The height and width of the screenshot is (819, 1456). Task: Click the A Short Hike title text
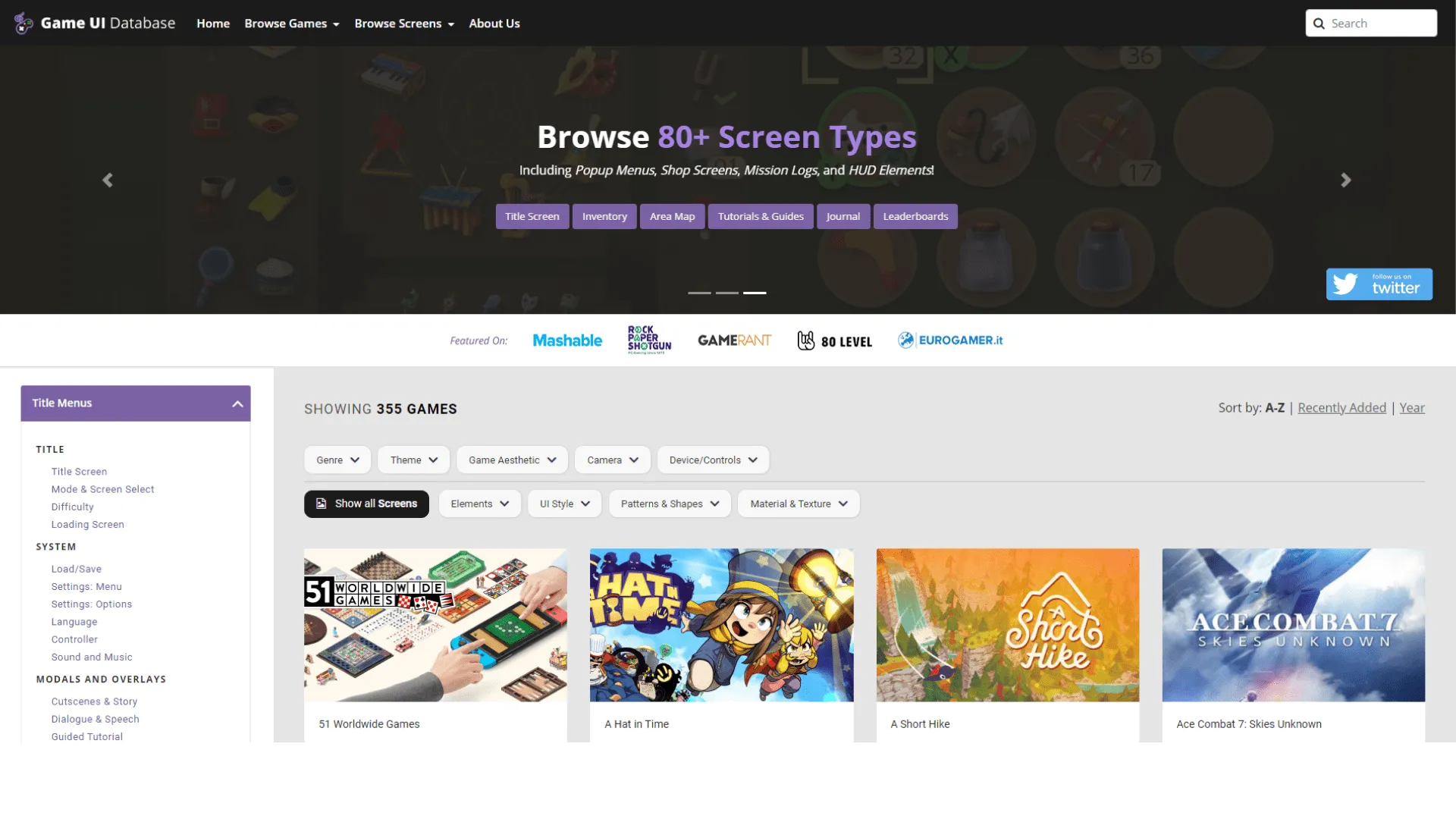920,724
